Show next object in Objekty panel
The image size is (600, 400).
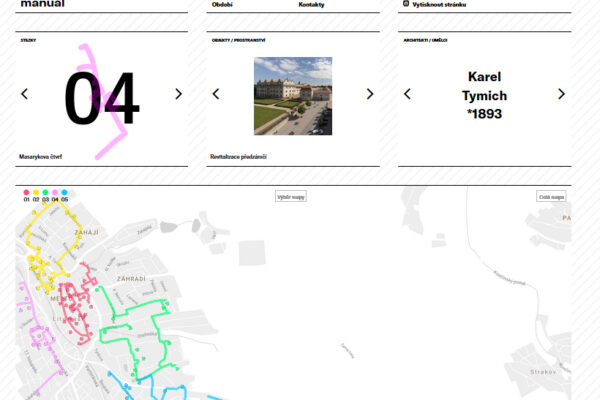pos(370,94)
